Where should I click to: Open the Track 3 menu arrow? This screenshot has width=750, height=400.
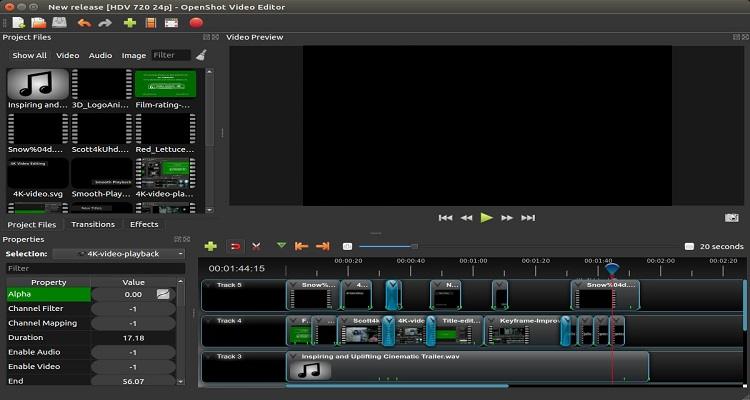point(209,356)
